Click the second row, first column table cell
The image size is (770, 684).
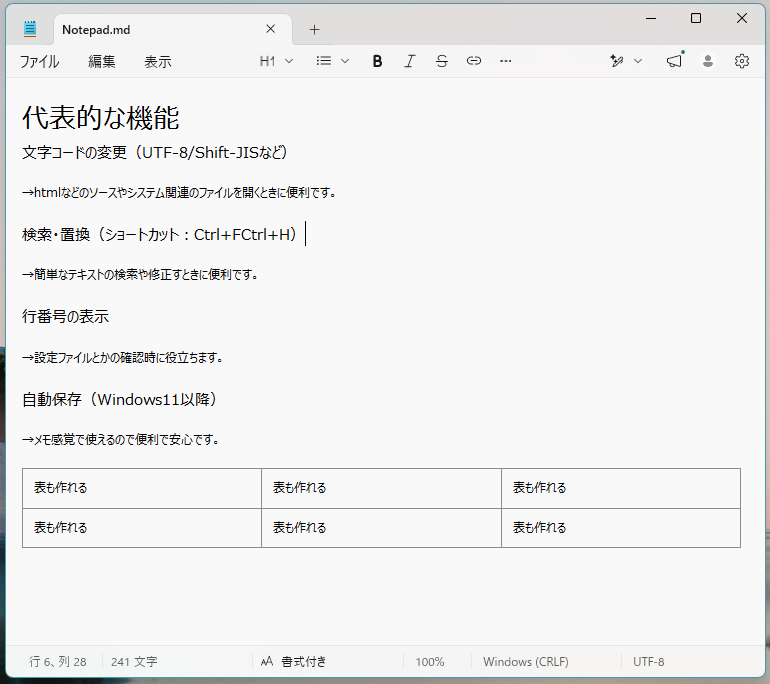pyautogui.click(x=142, y=528)
